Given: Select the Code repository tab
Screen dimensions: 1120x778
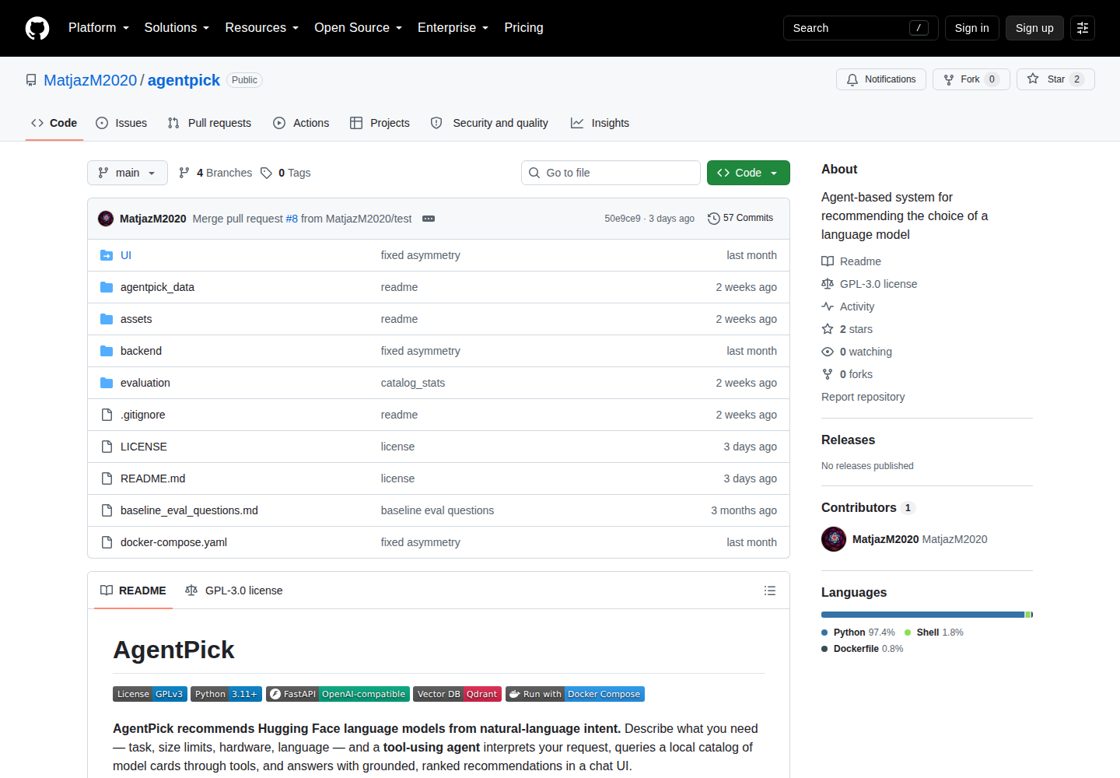Looking at the screenshot, I should coord(54,123).
